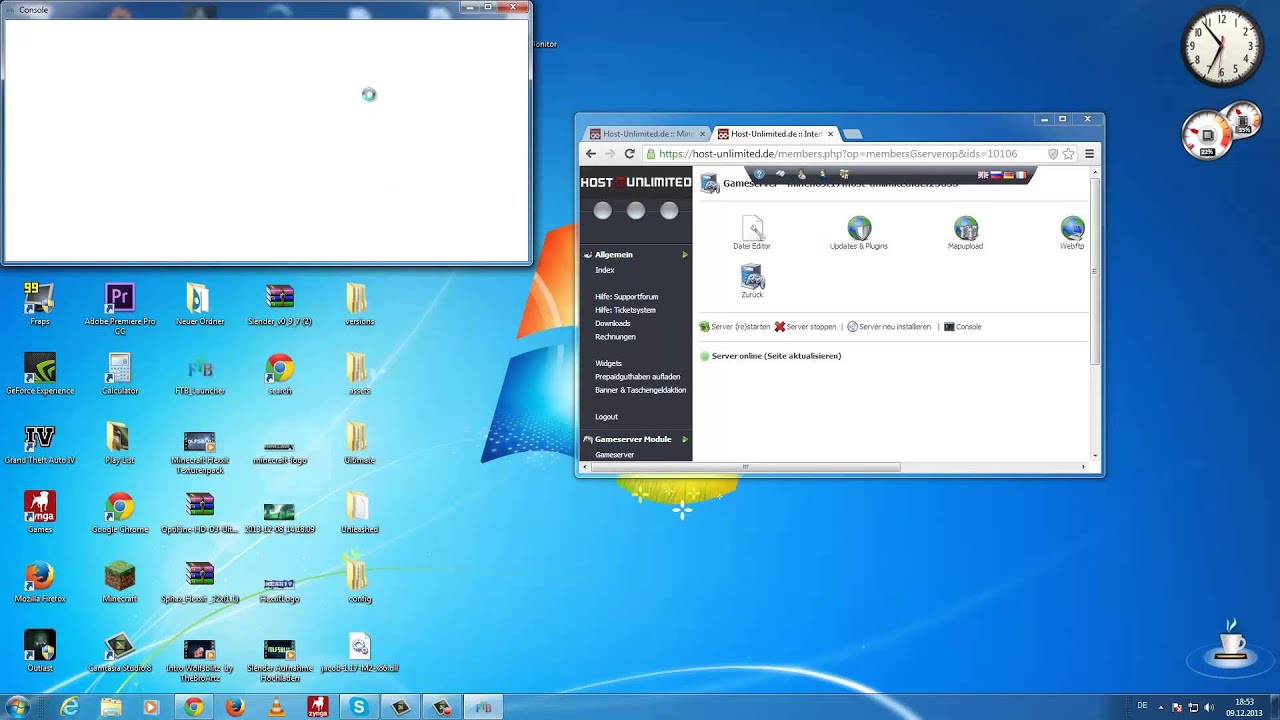Click the analog clock desktop gadget
This screenshot has height=720, width=1280.
(1220, 45)
